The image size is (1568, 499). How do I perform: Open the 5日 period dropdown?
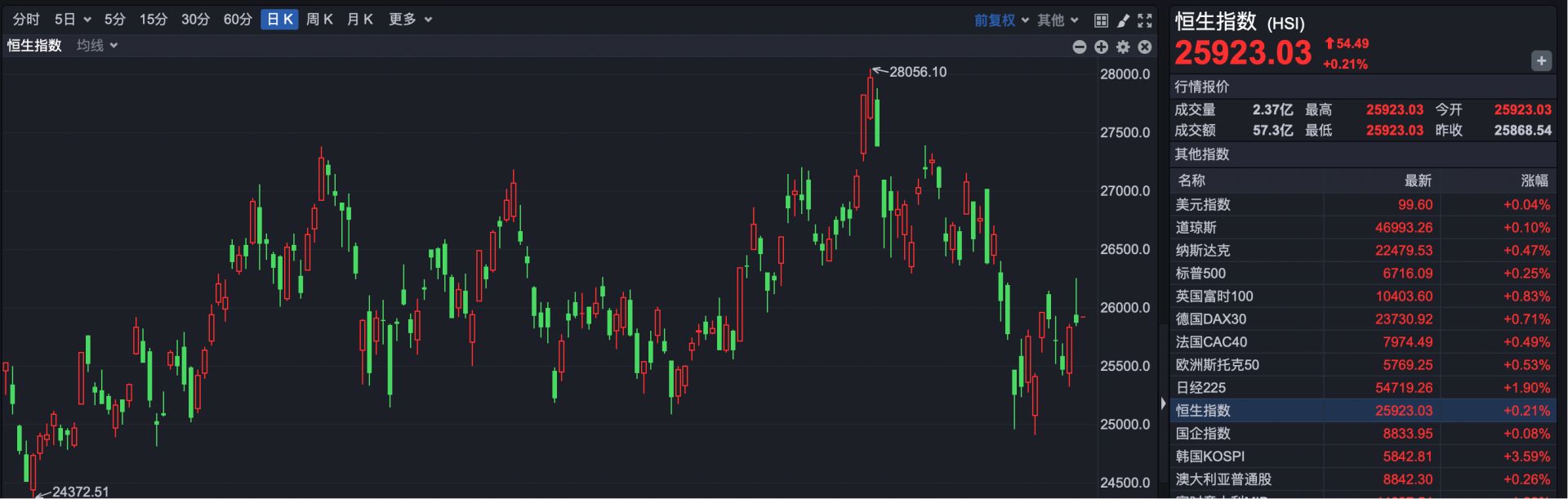pos(73,20)
